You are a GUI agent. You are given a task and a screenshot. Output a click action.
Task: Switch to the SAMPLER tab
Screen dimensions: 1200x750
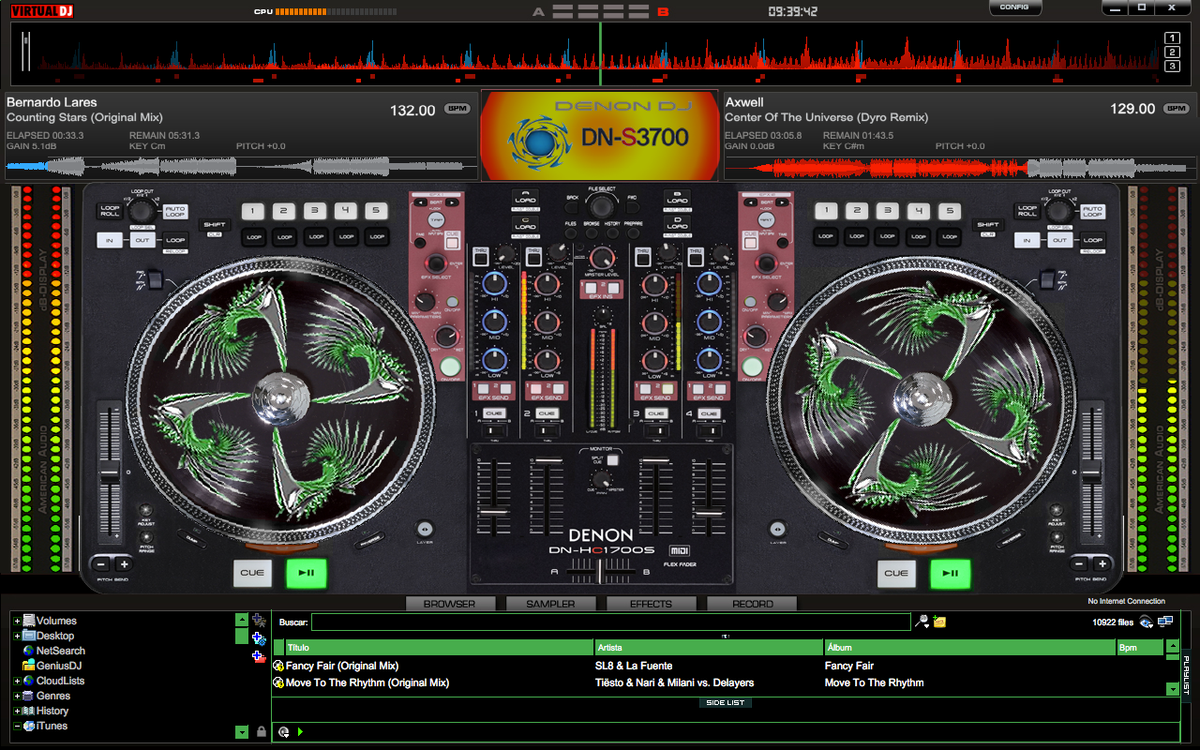pyautogui.click(x=551, y=604)
